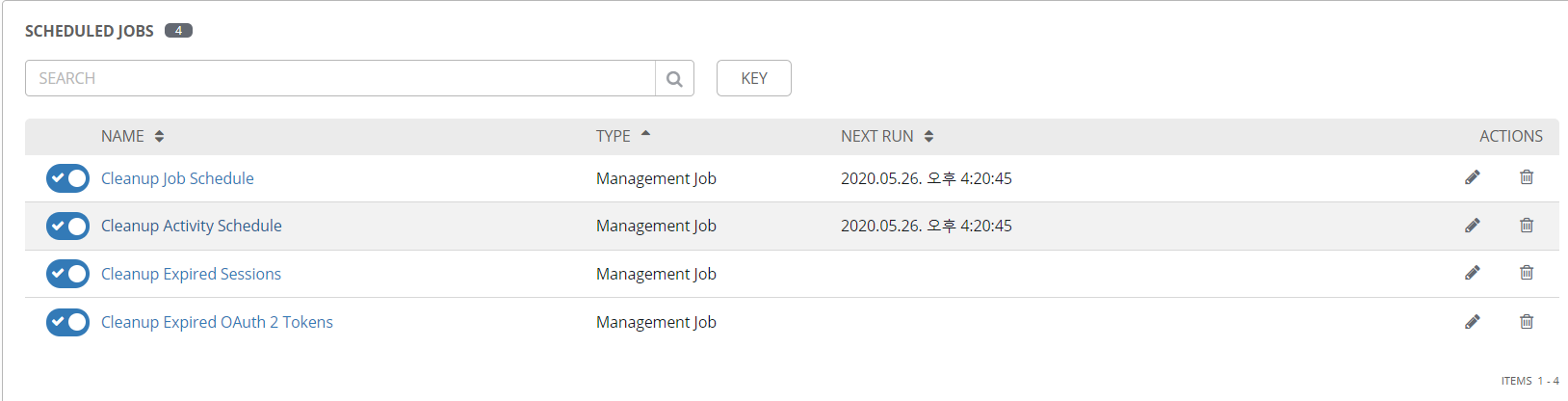Screen dimensions: 1568x401
Task: Edit the Cleanup Expired Sessions entry
Action: click(1472, 273)
